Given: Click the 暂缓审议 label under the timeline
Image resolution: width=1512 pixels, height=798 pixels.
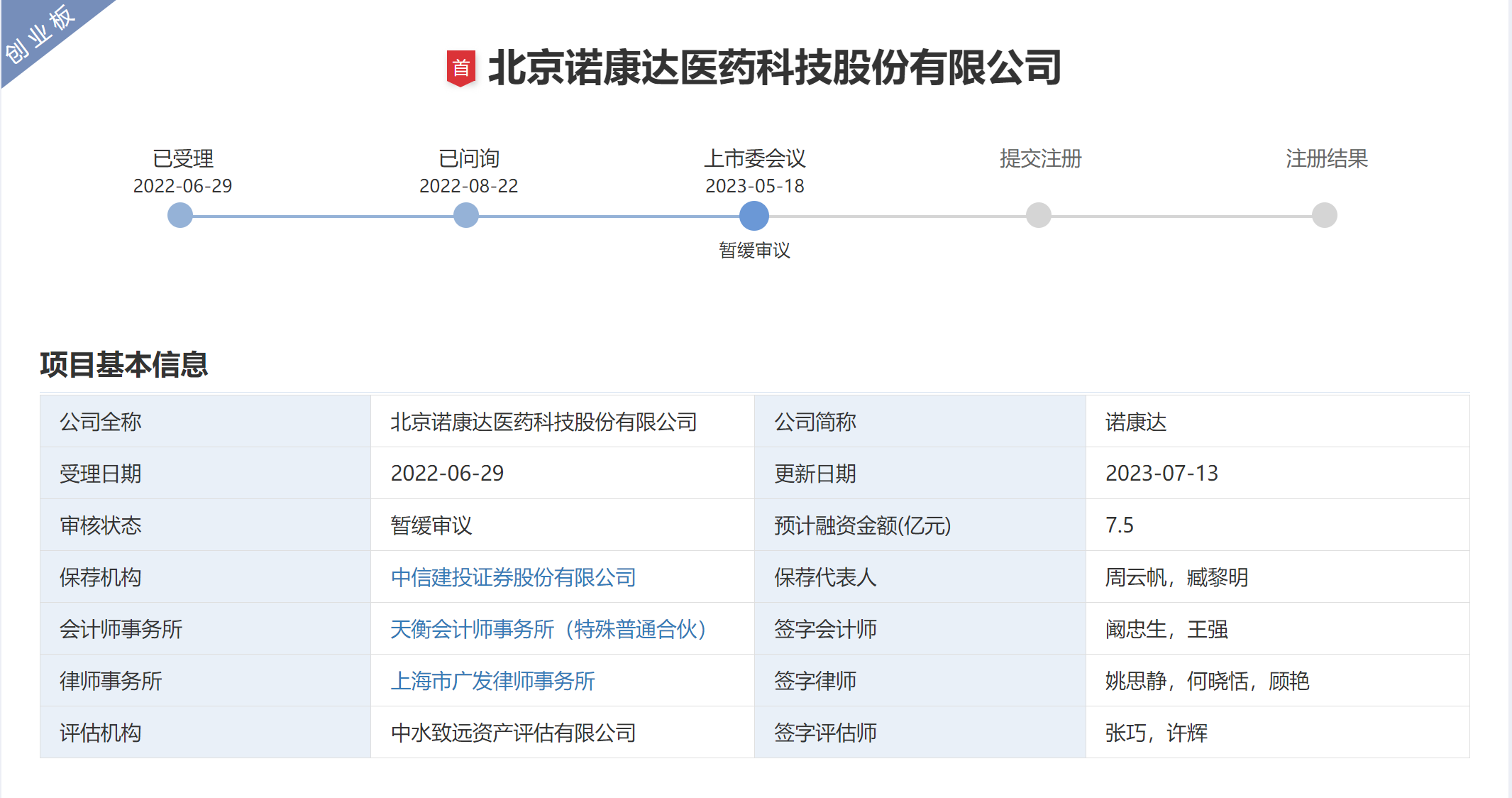Looking at the screenshot, I should tap(754, 250).
